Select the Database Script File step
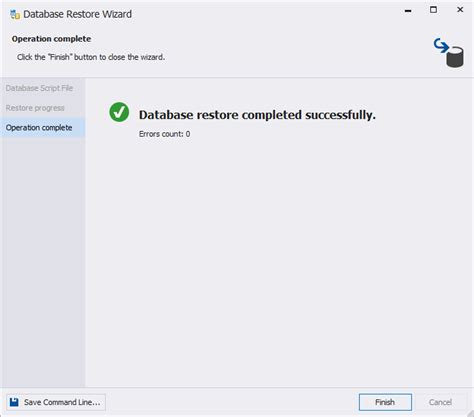The height and width of the screenshot is (417, 474). pyautogui.click(x=39, y=88)
